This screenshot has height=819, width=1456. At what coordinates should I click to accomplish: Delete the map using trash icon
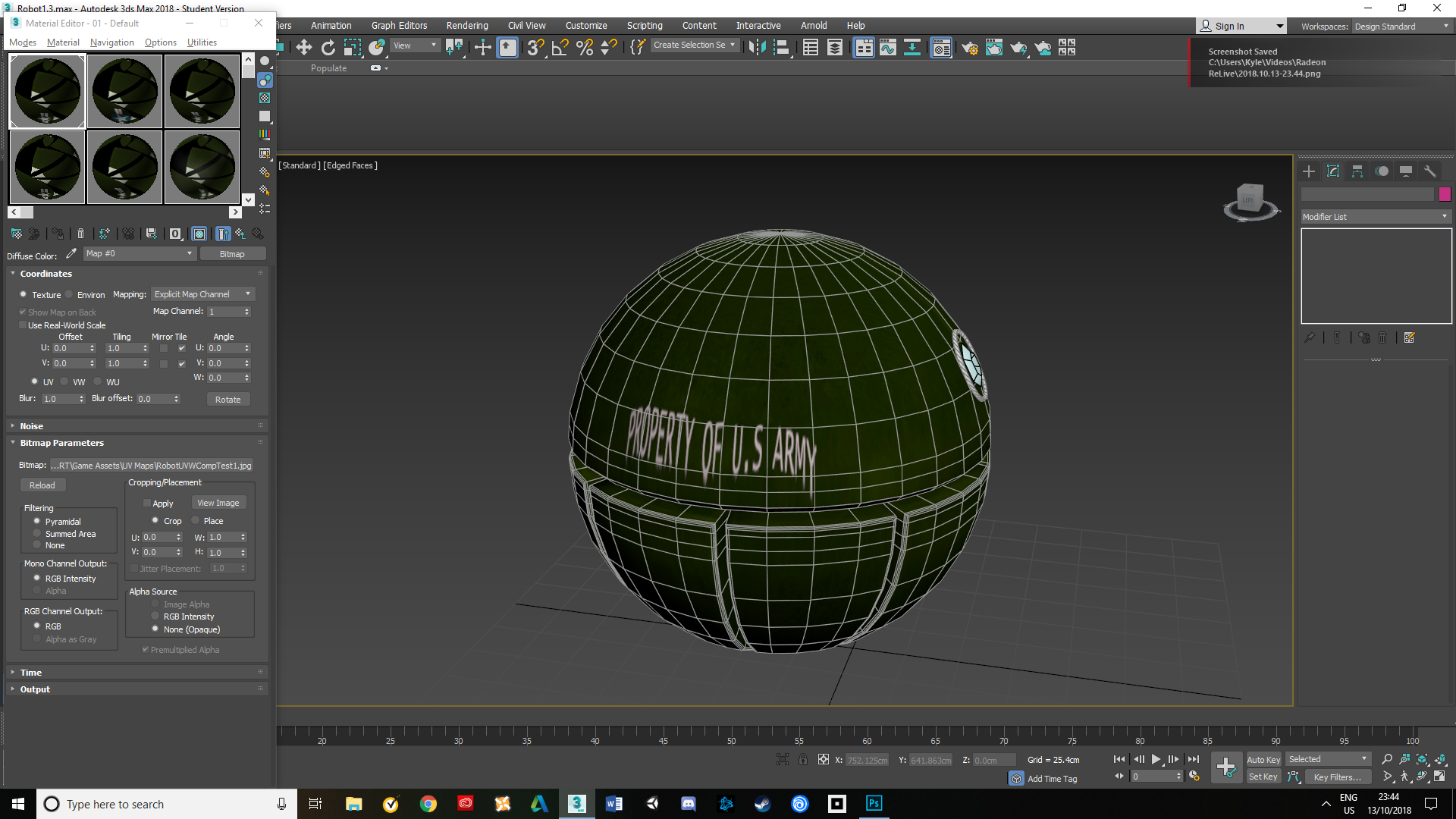80,234
